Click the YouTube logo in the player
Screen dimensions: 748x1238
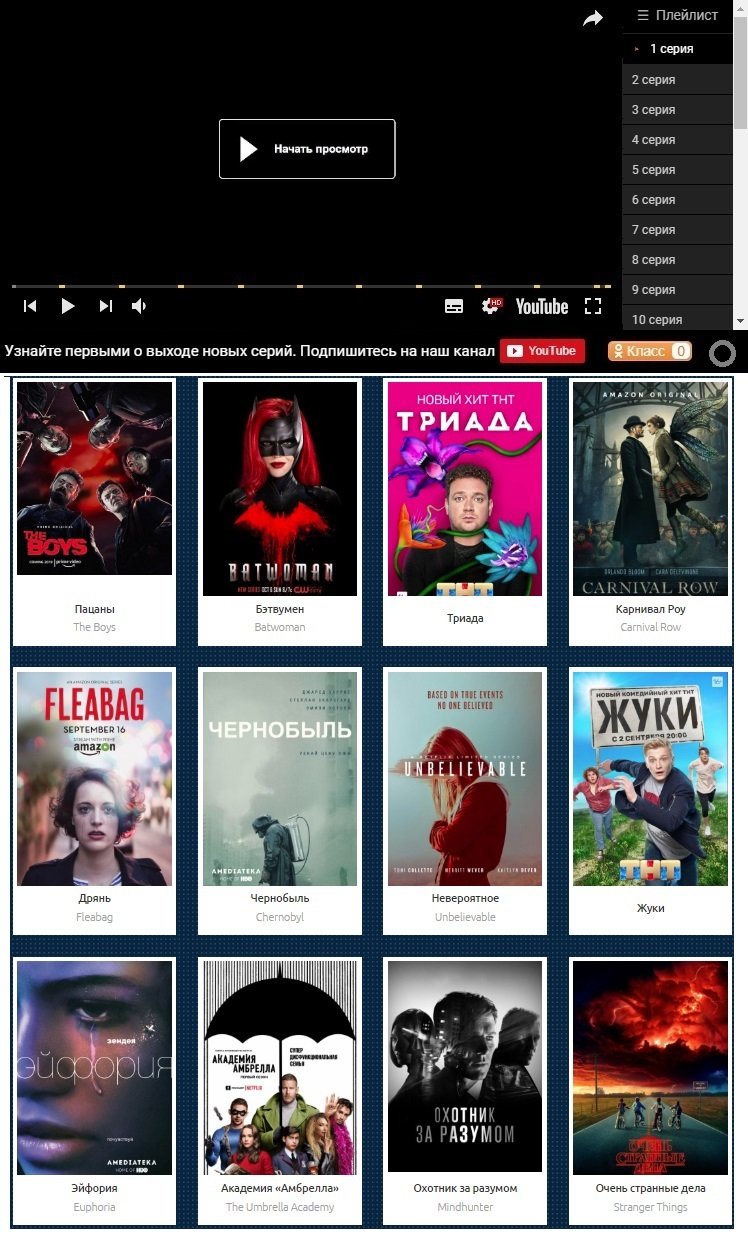542,307
